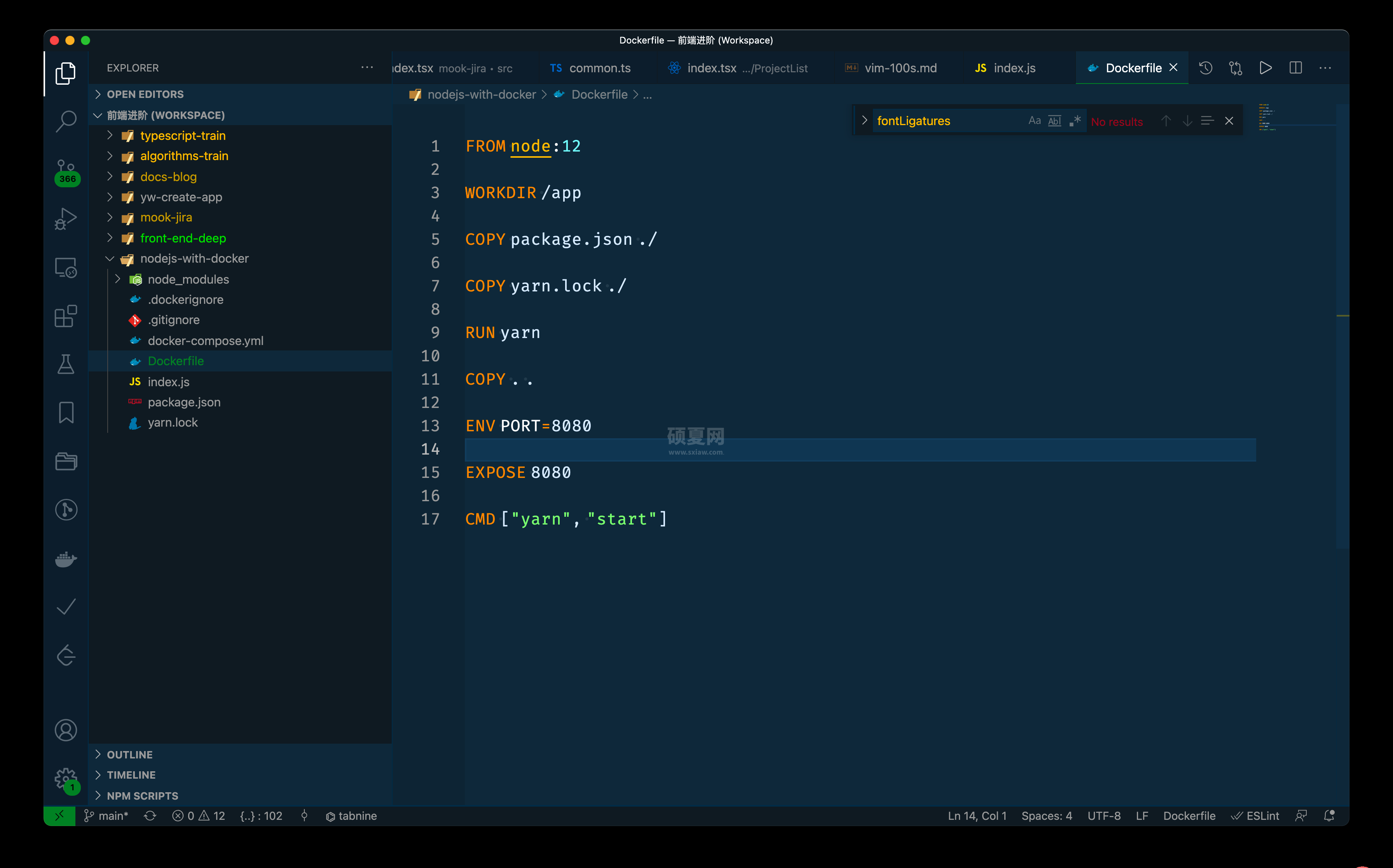Synchronize changes in status bar
Viewport: 1393px width, 868px height.
[x=150, y=816]
